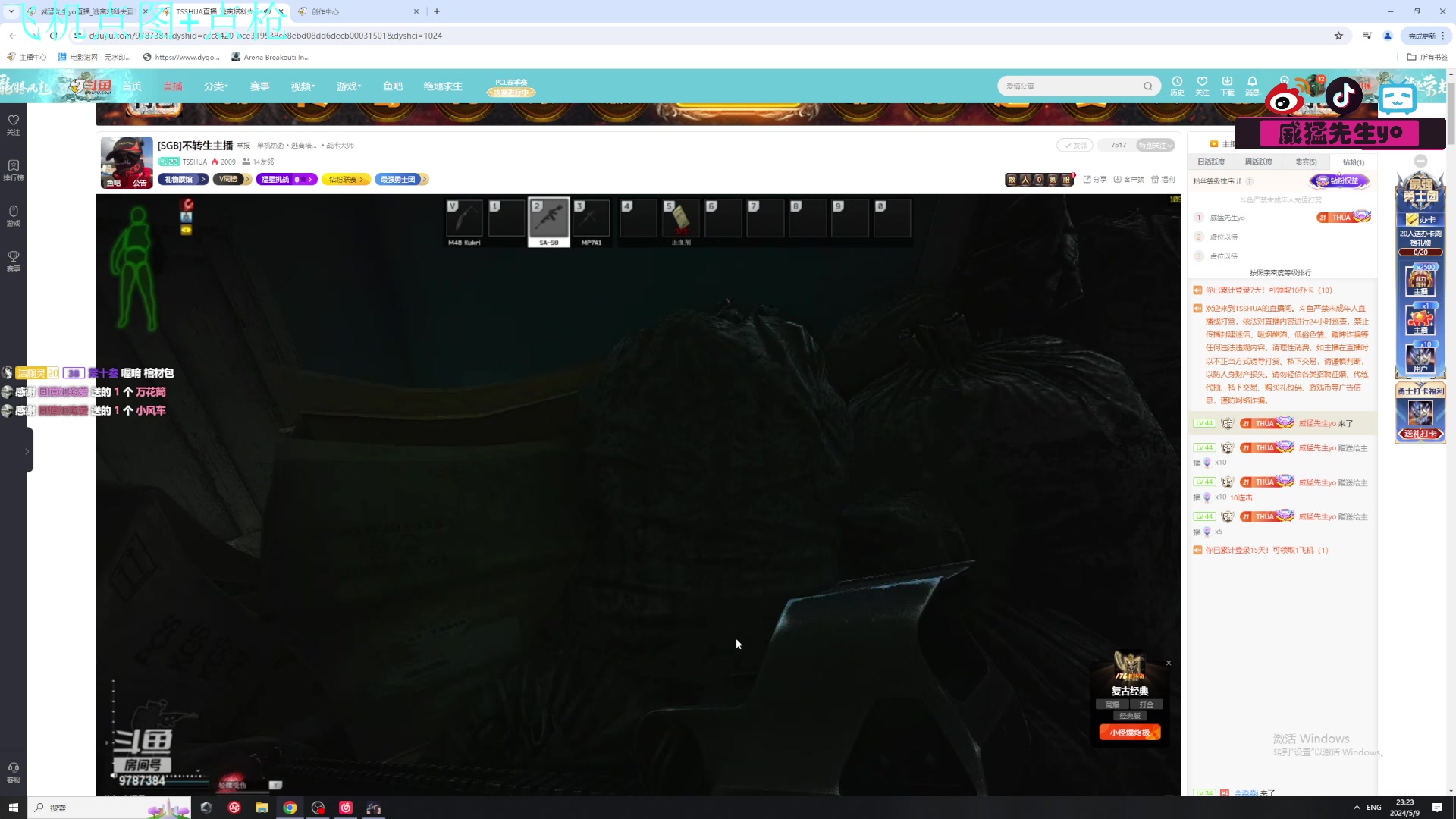1456x819 pixels.
Task: Open the 首页 home tab
Action: (x=132, y=86)
